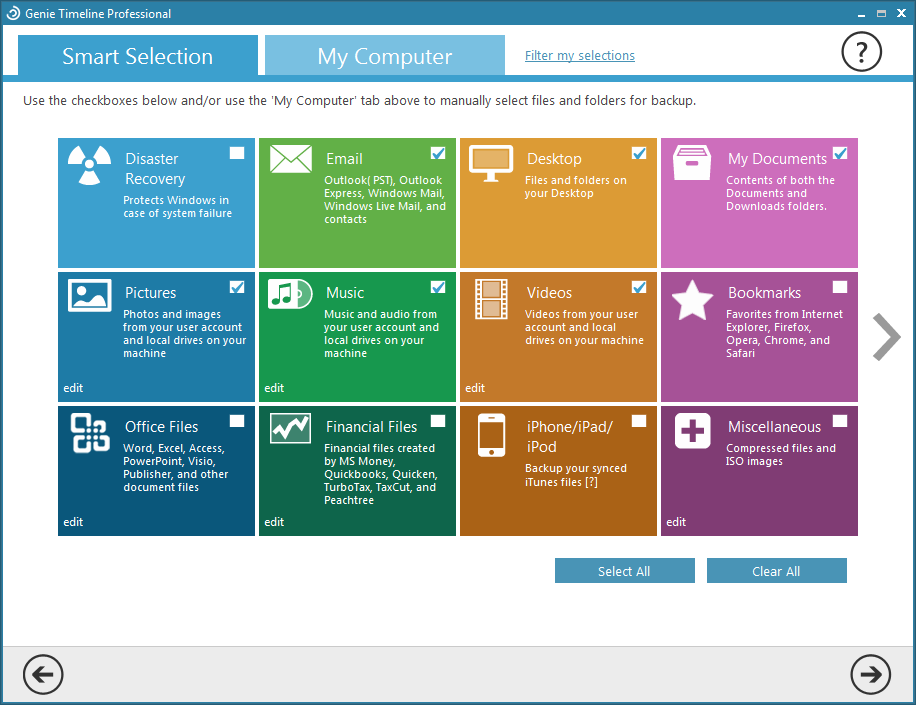
Task: Click the Email envelope icon
Action: [x=290, y=160]
